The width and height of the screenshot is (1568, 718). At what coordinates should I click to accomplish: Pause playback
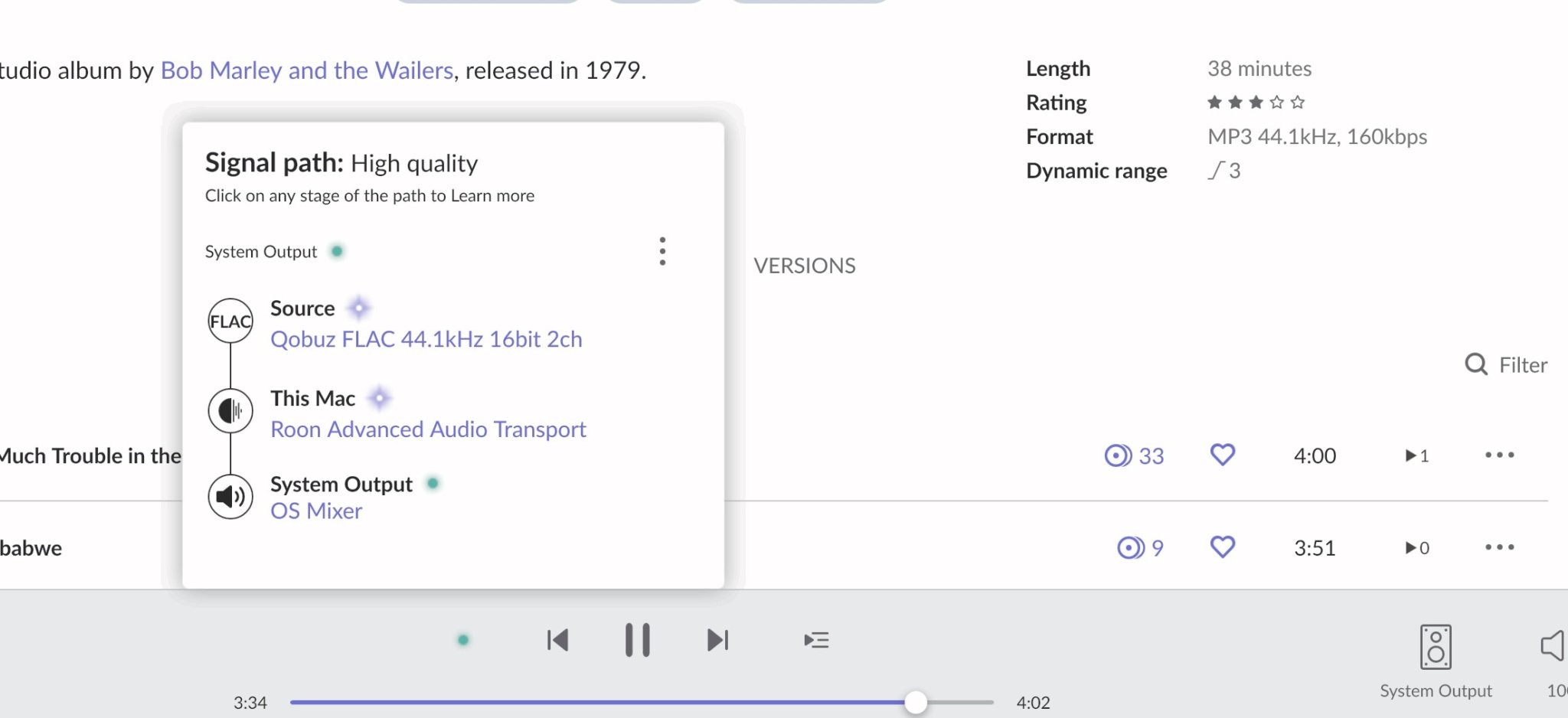[637, 640]
